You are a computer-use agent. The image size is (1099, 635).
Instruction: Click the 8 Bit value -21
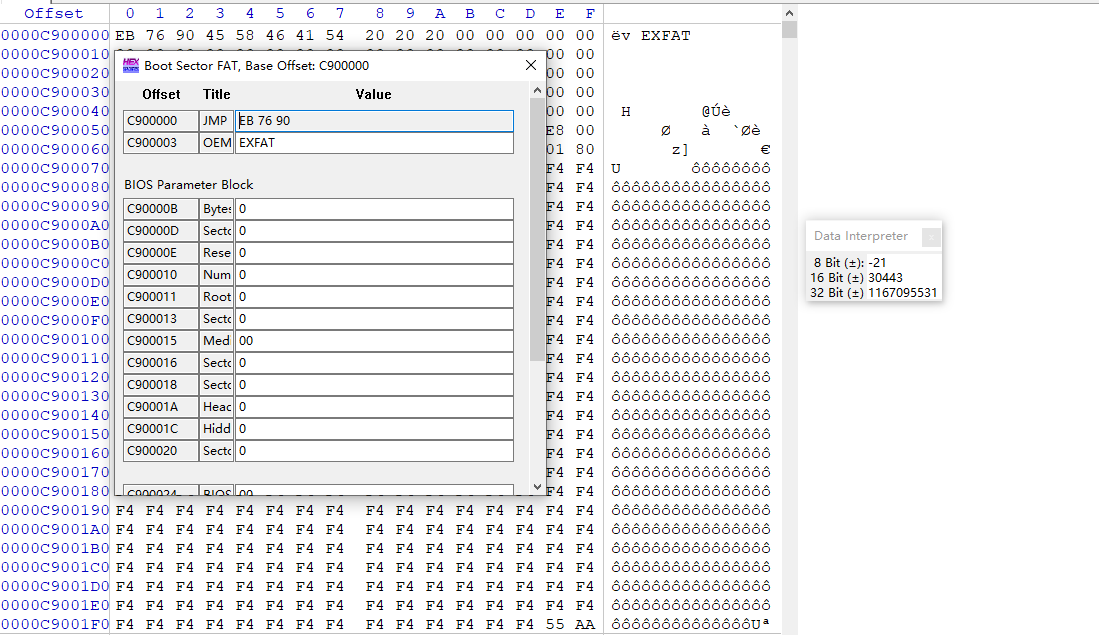pos(877,263)
